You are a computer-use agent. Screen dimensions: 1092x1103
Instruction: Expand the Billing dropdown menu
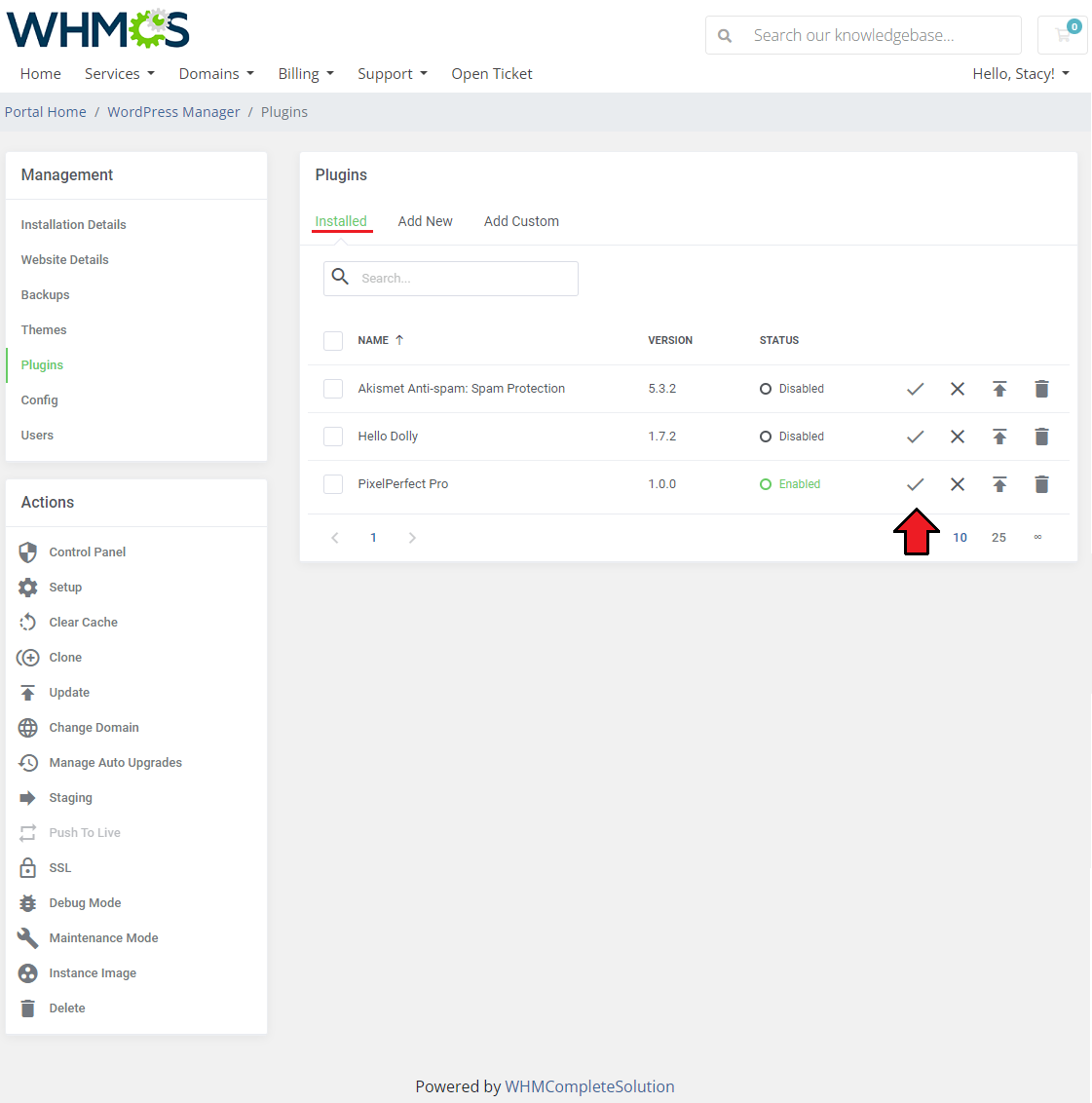click(x=306, y=74)
